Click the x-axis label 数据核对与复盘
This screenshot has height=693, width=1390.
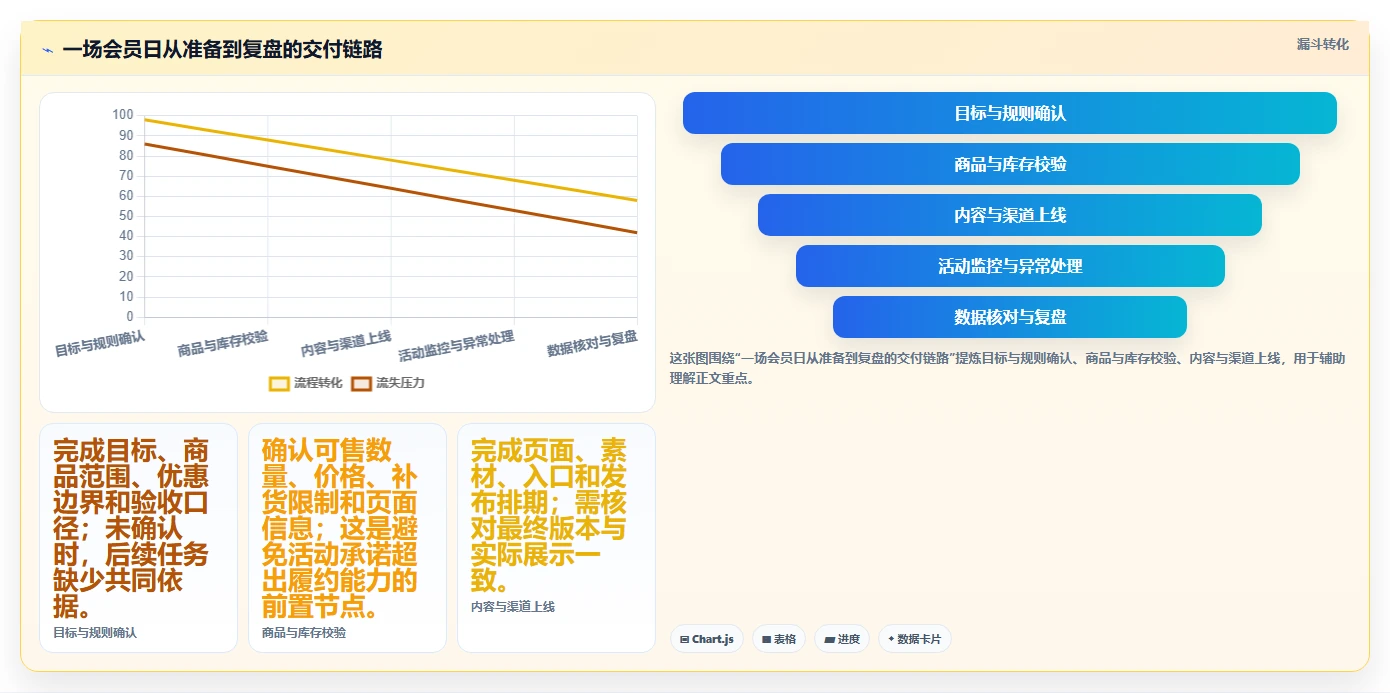[592, 343]
